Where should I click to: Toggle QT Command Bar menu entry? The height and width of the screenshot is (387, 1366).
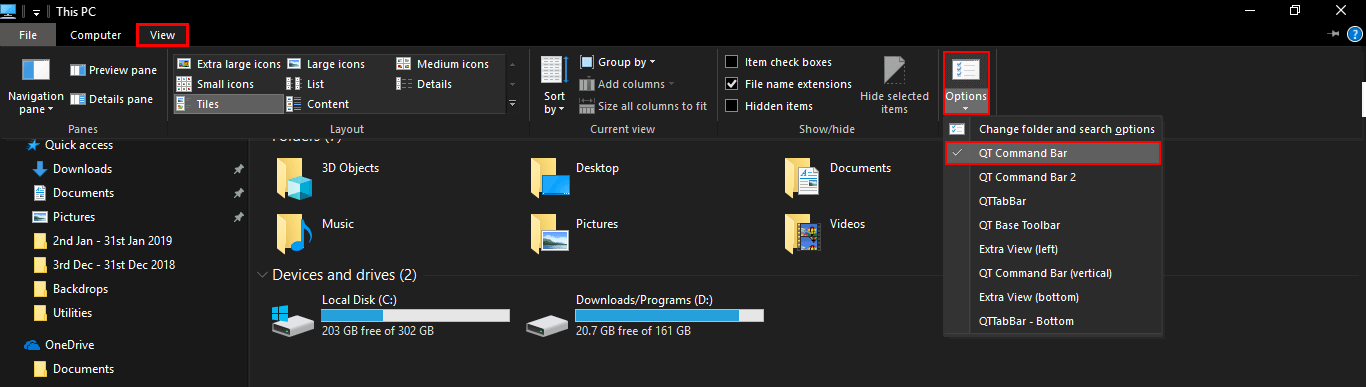point(1052,153)
